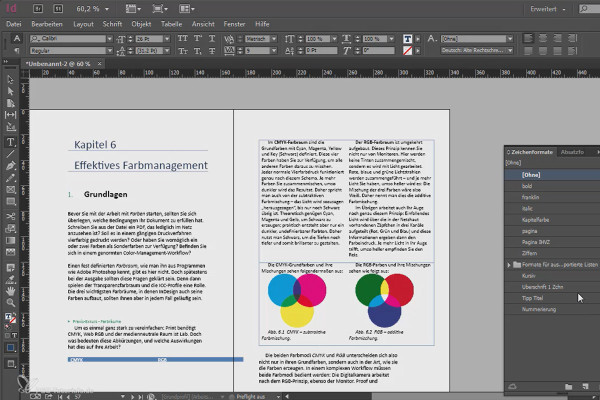
Task: Switch to Character formatting controls (A)
Action: coord(16,38)
